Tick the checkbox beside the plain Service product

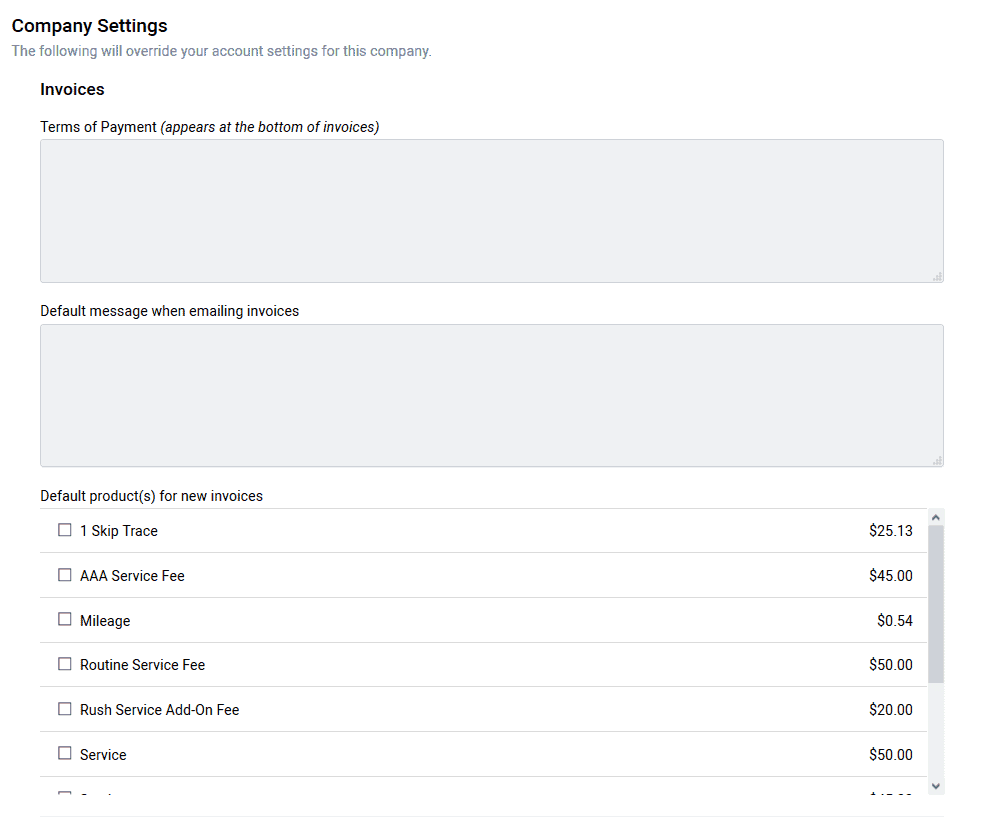(x=65, y=754)
